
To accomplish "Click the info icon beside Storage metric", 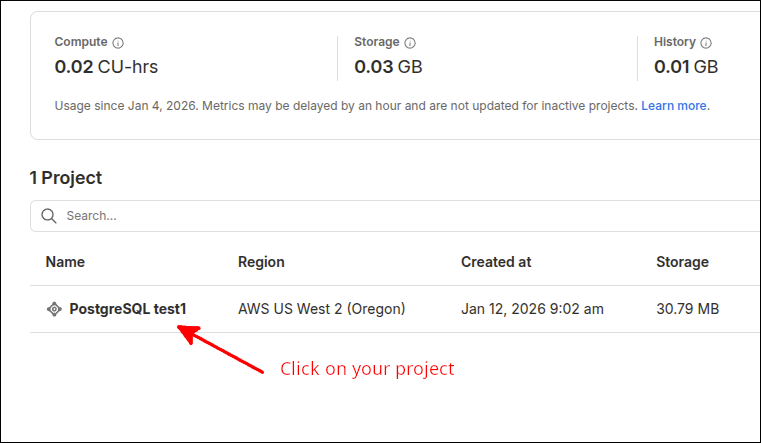I will (410, 43).
